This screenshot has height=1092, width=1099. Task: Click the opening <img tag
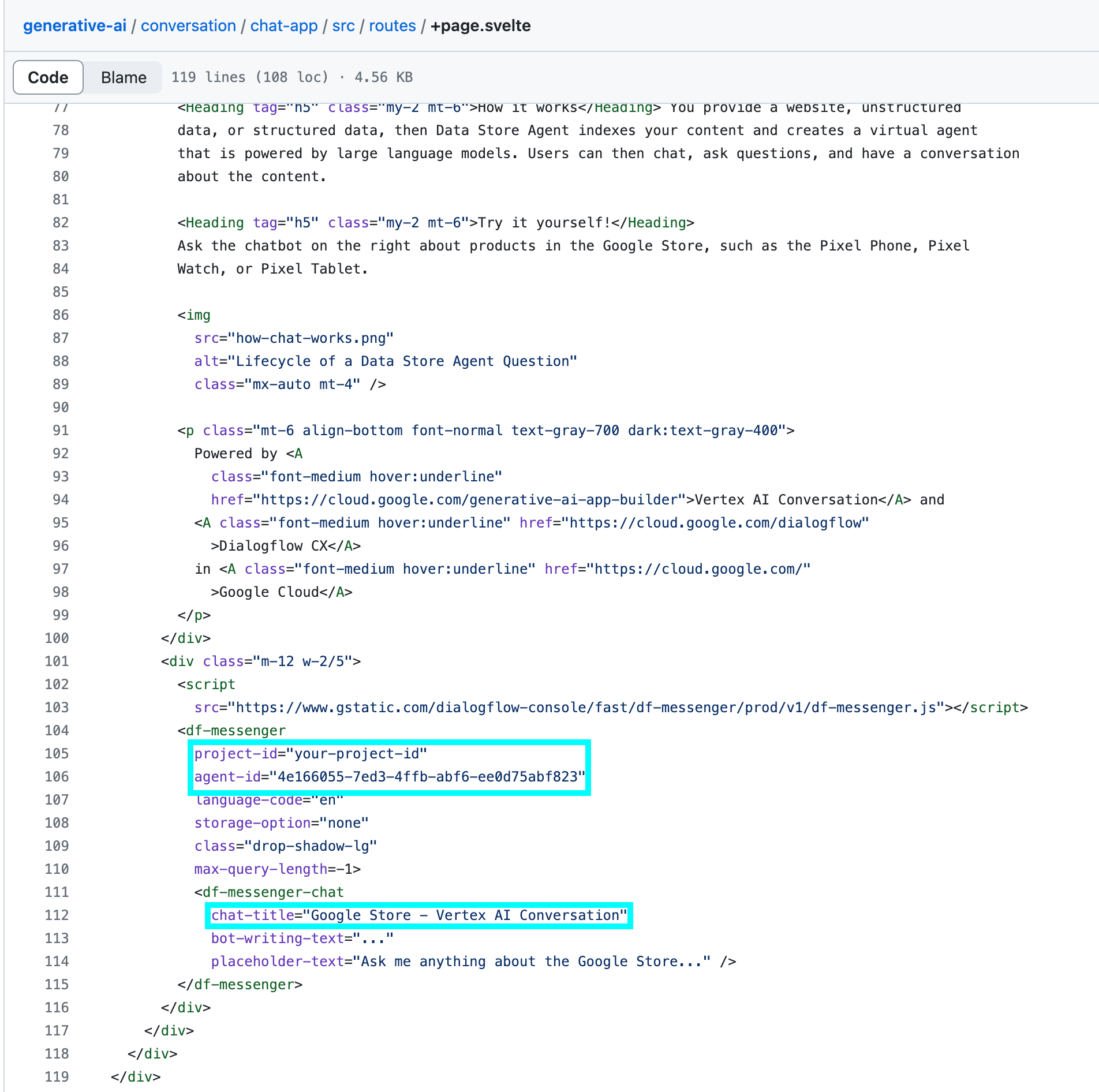194,315
